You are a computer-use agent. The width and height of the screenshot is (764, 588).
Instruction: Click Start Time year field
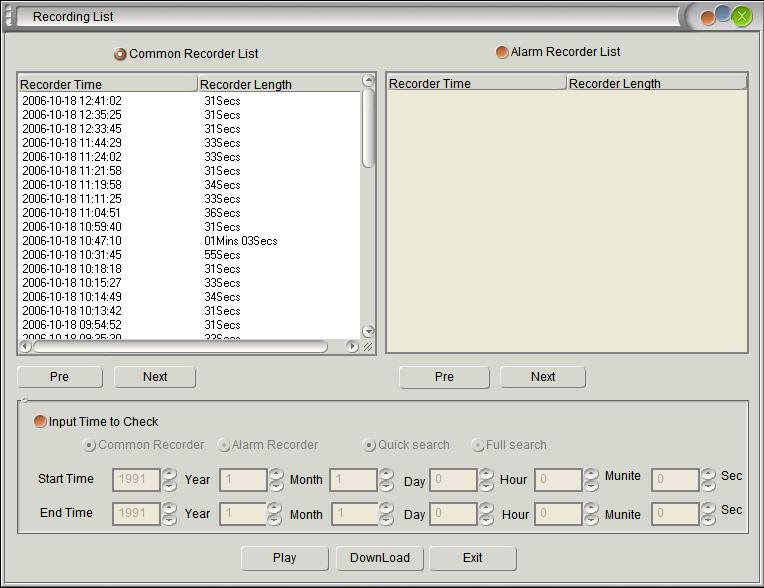[x=136, y=480]
